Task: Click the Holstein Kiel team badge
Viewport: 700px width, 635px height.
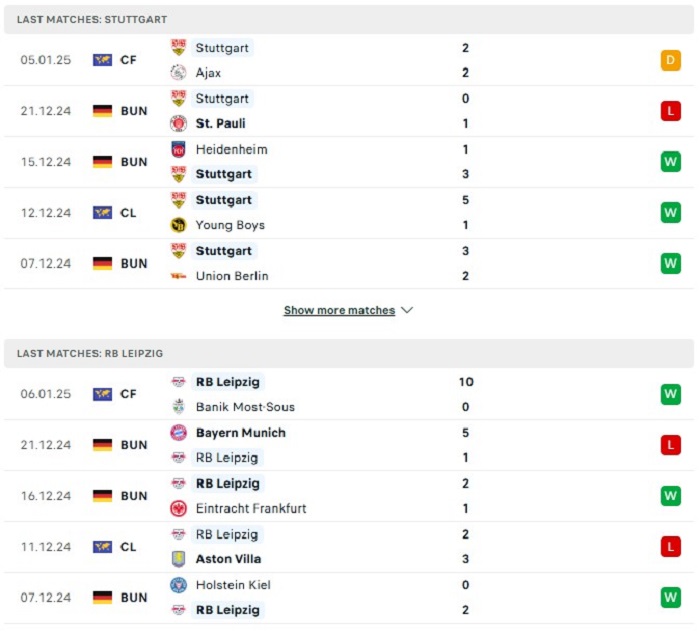Action: (178, 585)
